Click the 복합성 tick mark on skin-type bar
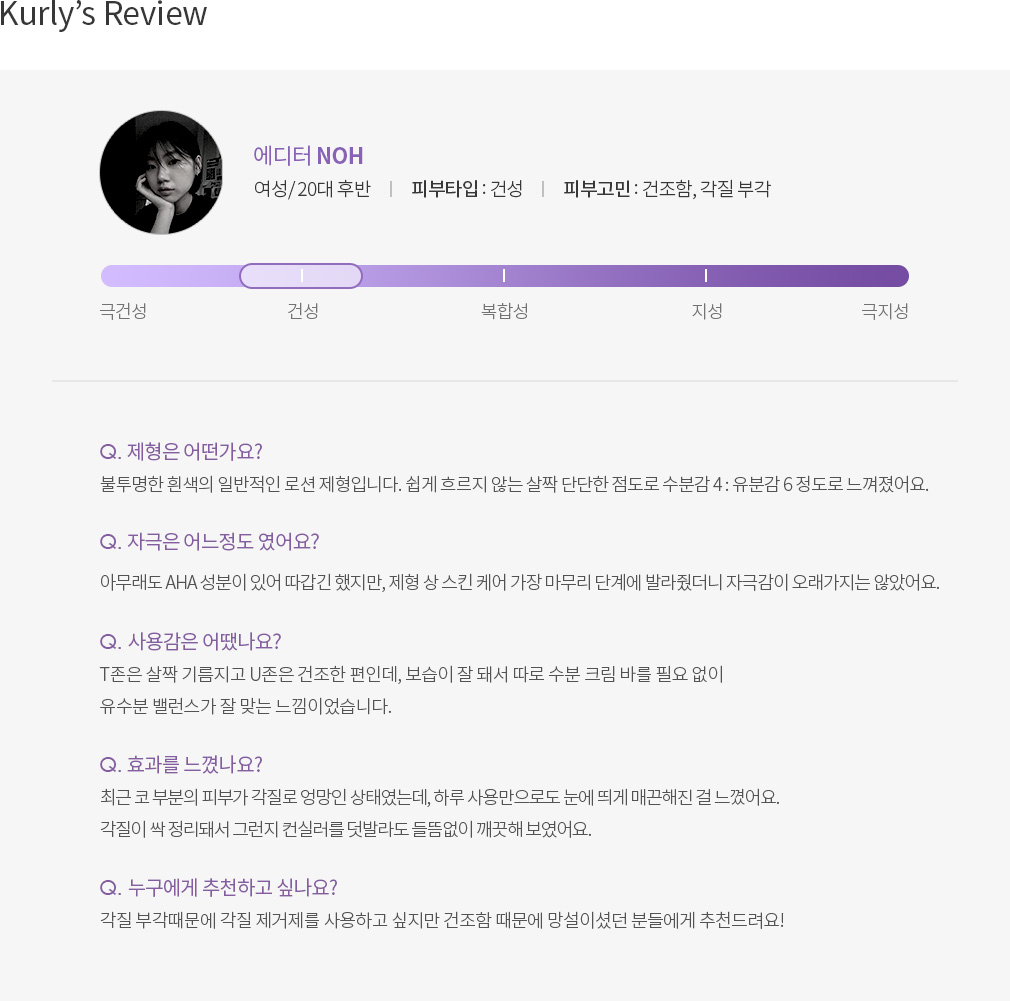Viewport: 1010px width, 1001px height. 504,276
